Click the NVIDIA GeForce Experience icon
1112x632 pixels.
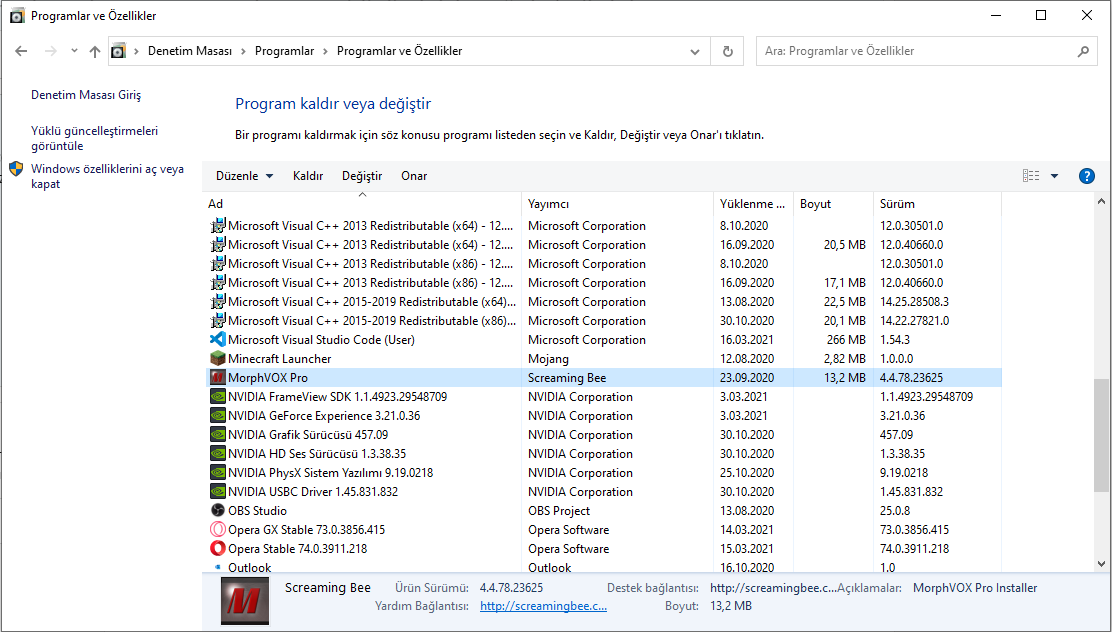click(218, 416)
